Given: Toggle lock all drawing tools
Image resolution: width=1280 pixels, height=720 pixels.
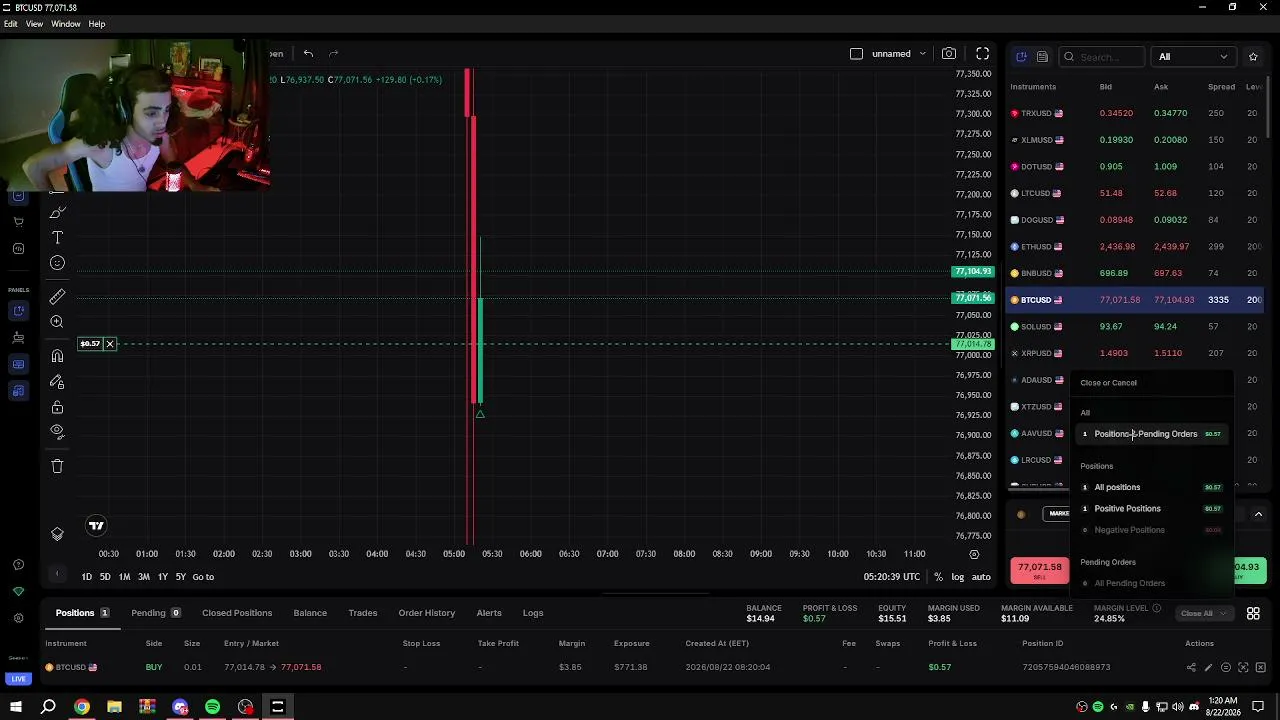Looking at the screenshot, I should [x=57, y=407].
